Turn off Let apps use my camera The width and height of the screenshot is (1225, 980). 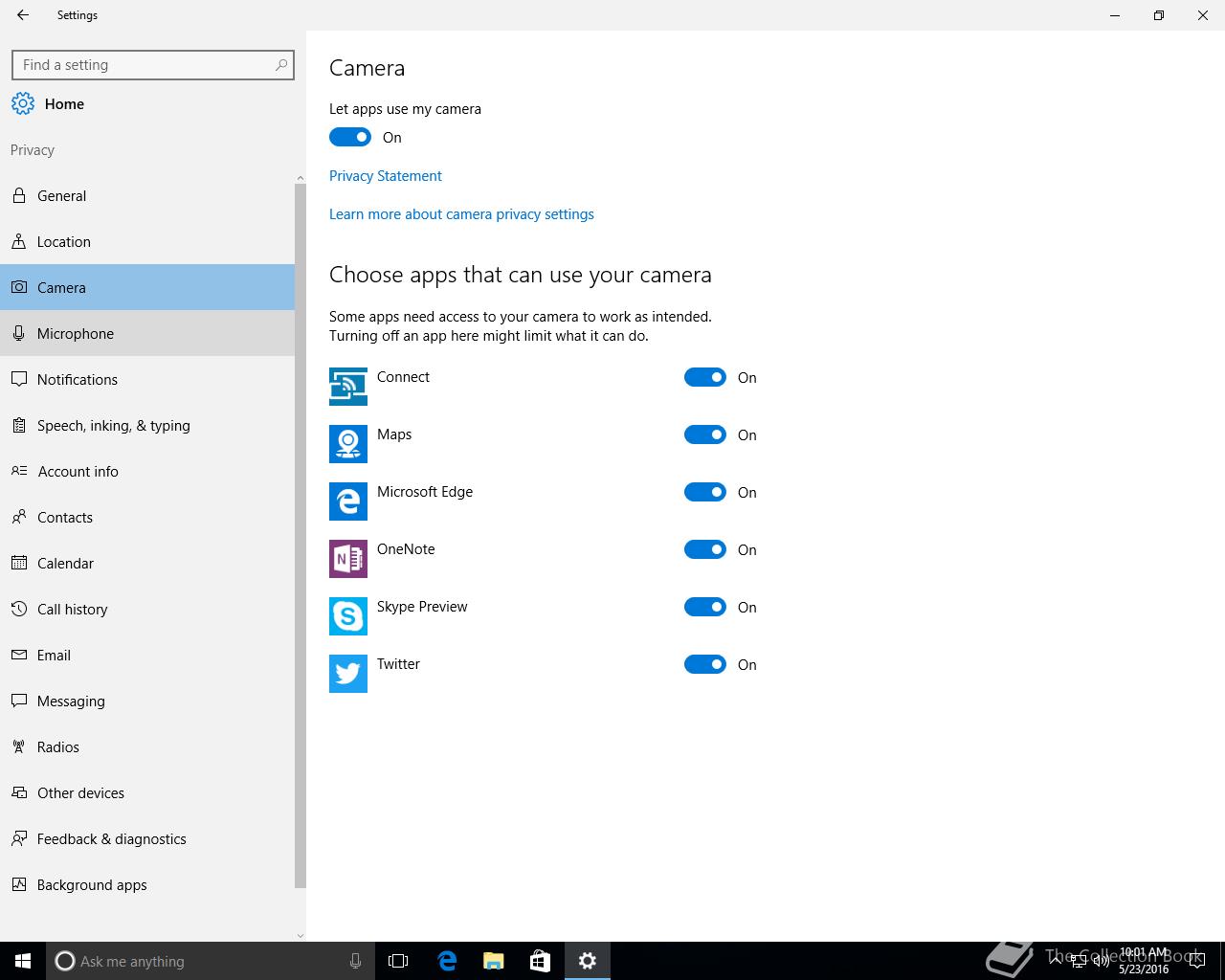(350, 138)
